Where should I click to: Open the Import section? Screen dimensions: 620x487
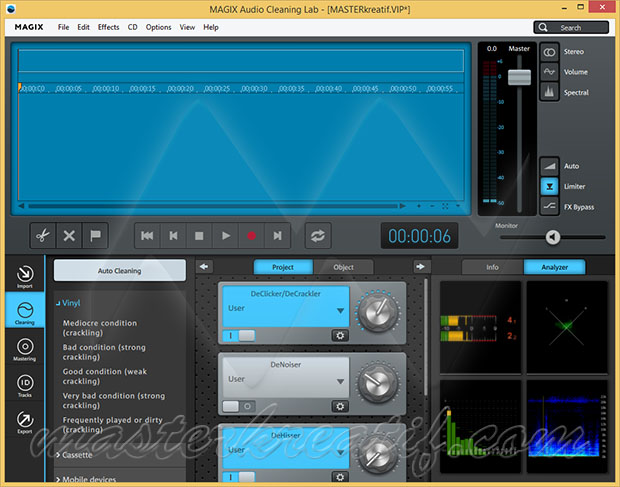pos(25,276)
